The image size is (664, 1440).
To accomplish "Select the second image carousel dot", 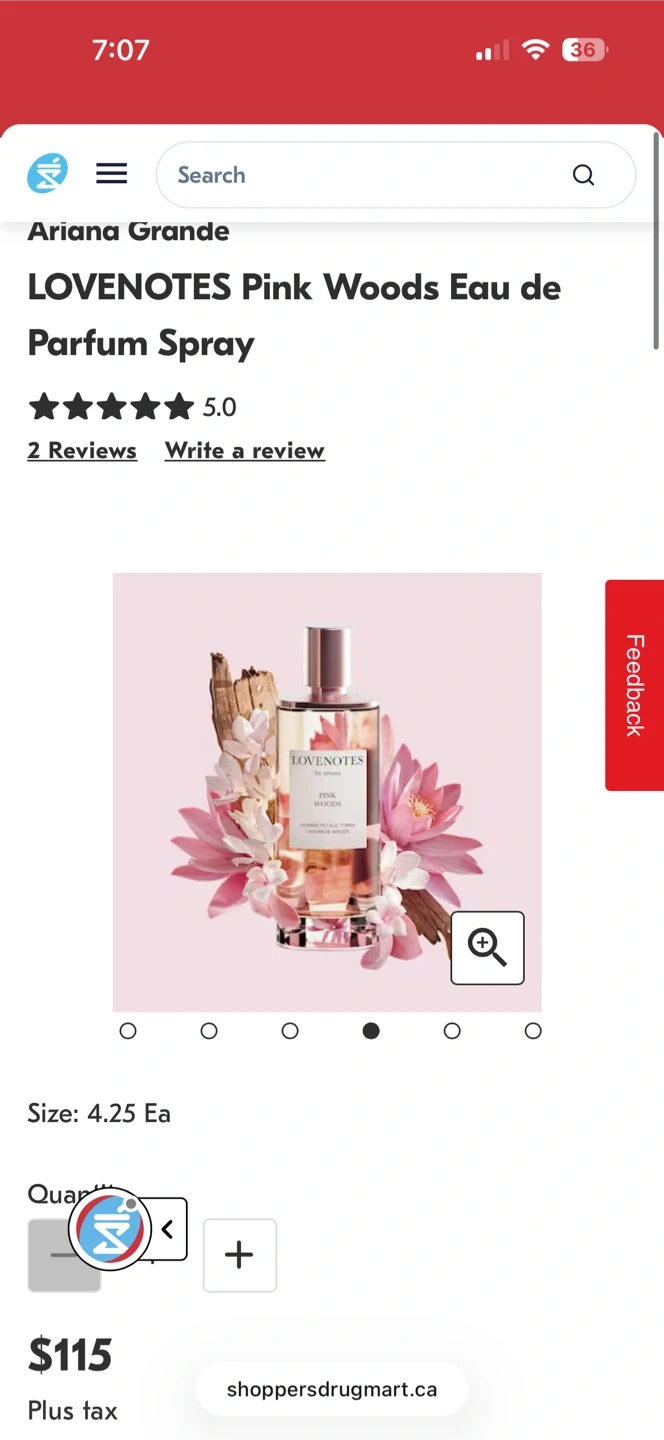I will coord(209,1030).
